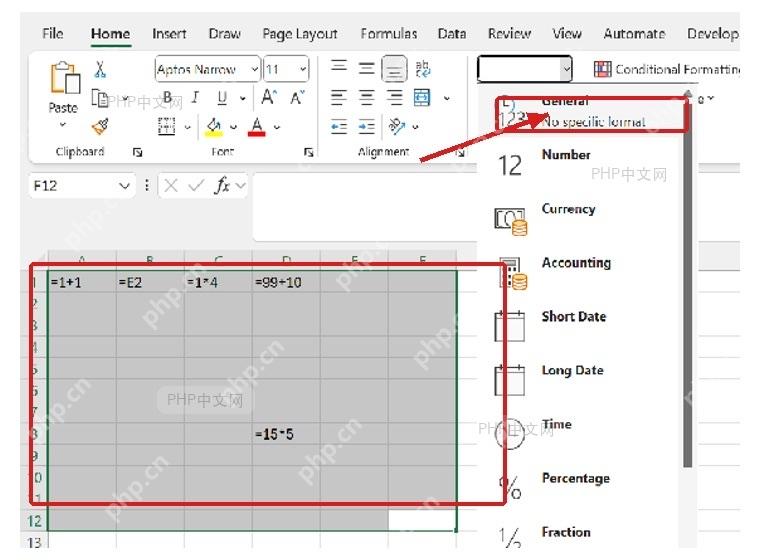Toggle Bold formatting
This screenshot has width=760, height=560.
click(167, 98)
